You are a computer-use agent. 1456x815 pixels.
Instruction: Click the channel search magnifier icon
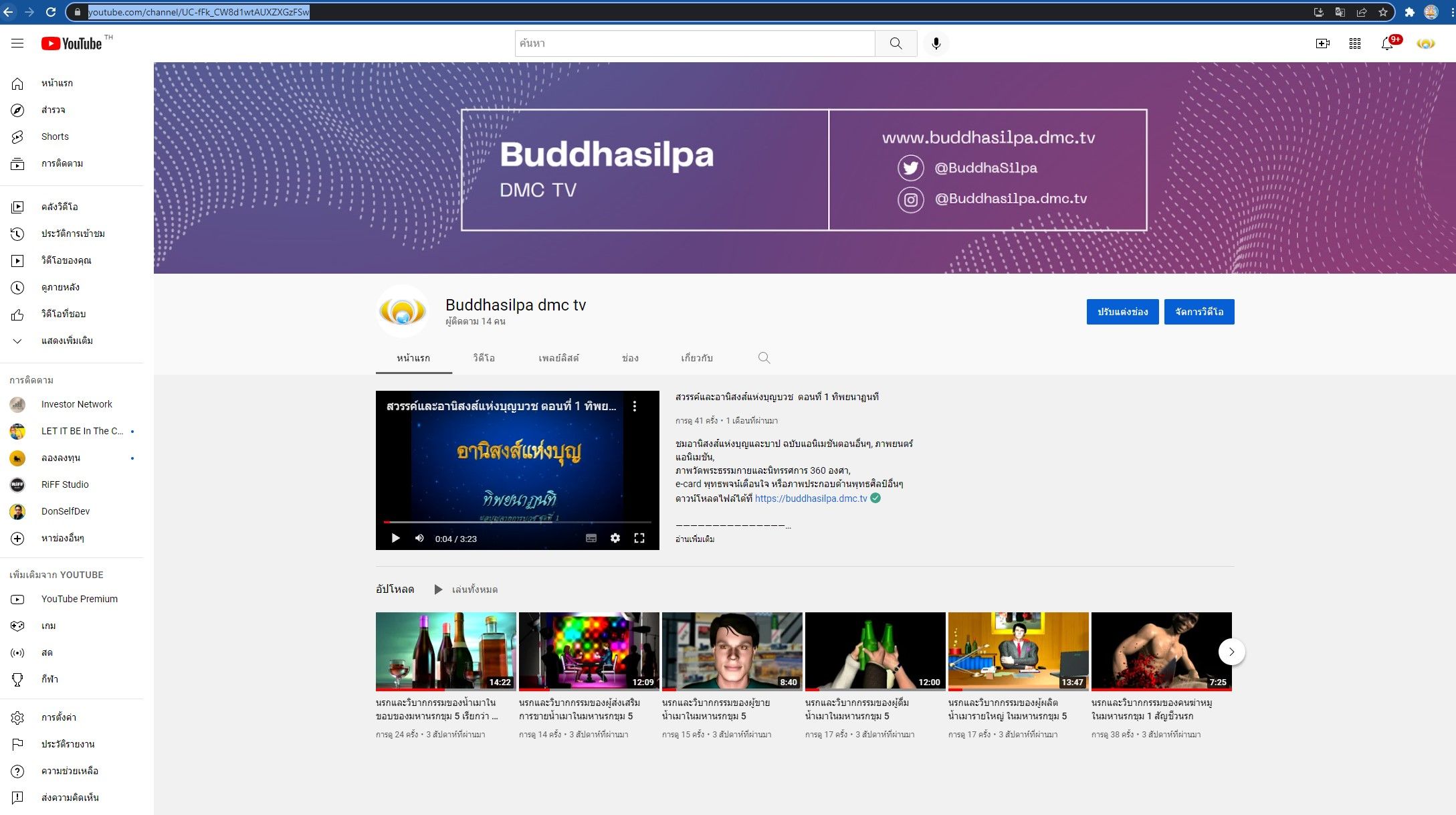pos(764,358)
